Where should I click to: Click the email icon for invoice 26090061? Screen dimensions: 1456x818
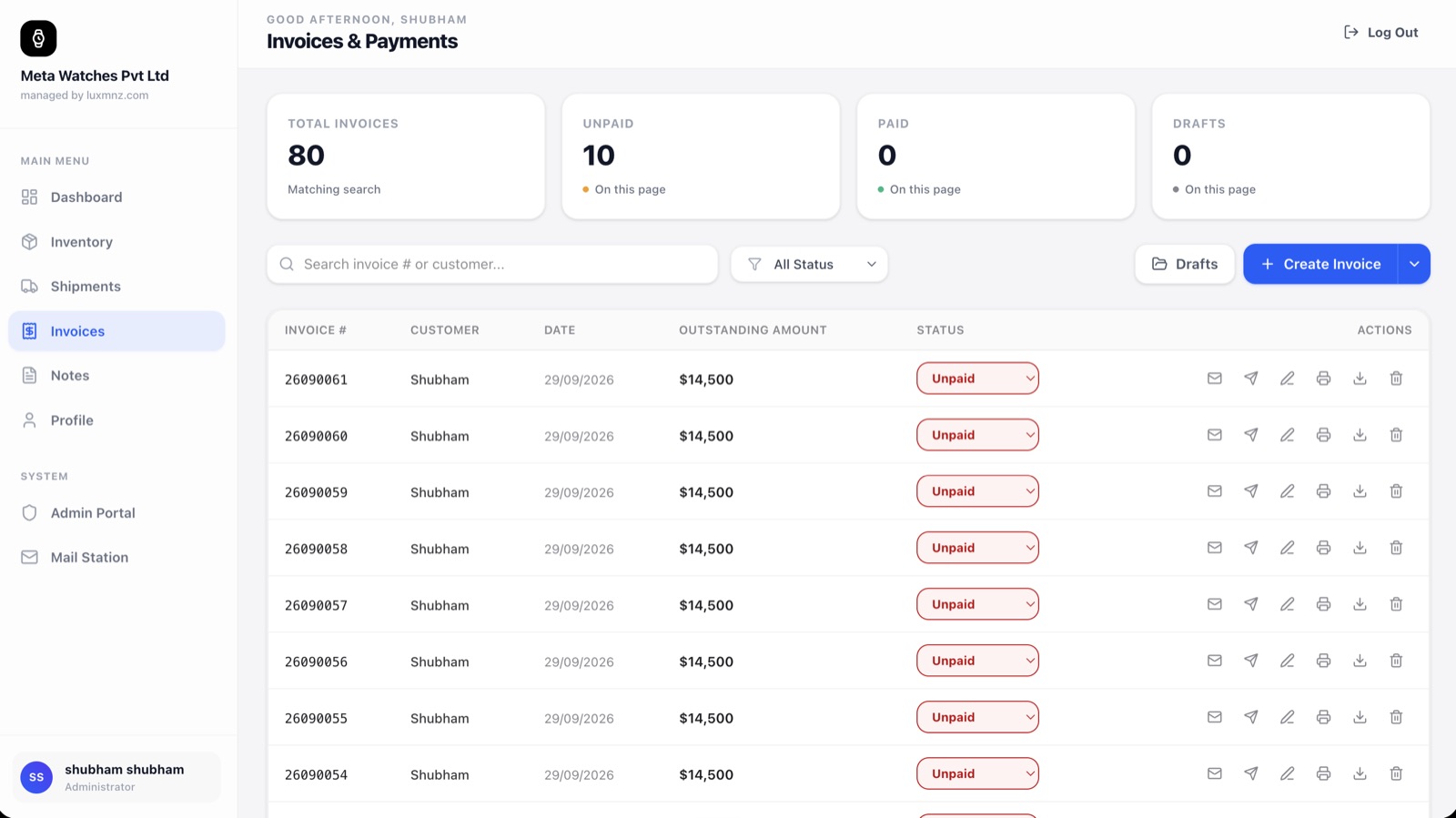point(1215,379)
